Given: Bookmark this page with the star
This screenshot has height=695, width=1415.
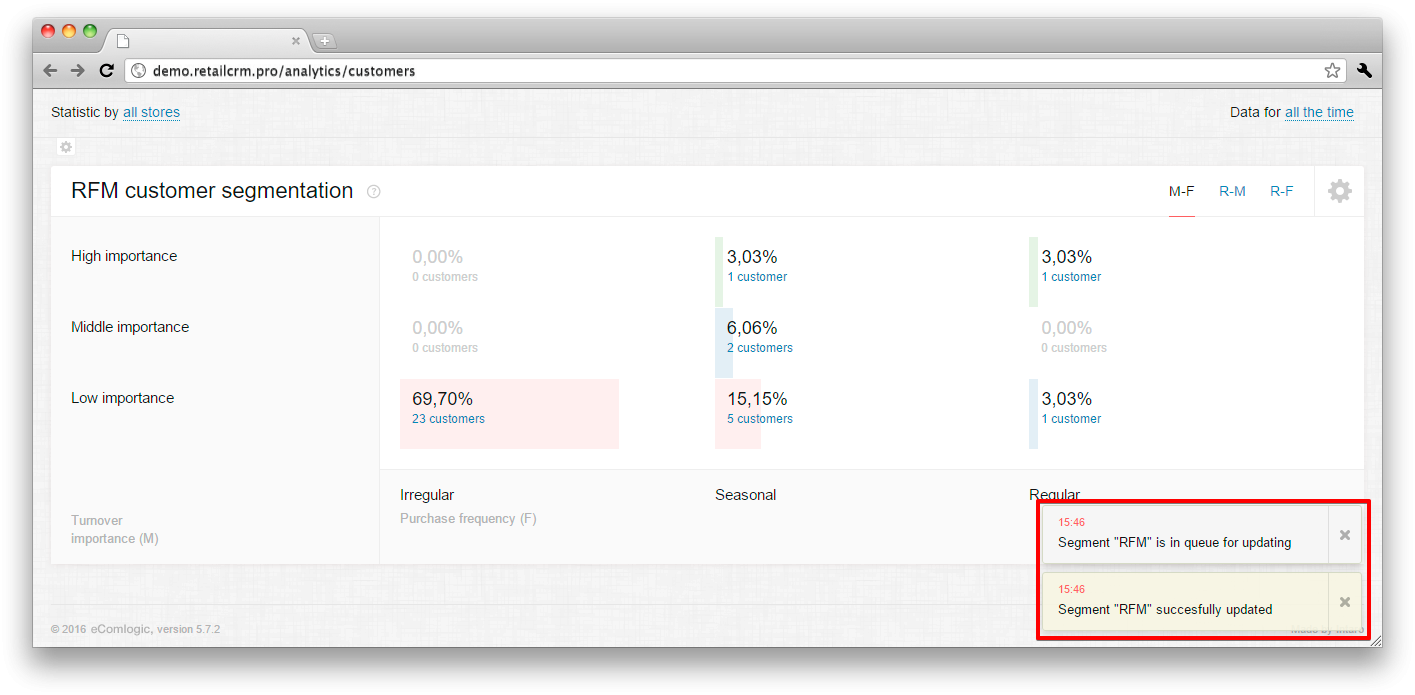Looking at the screenshot, I should [1332, 71].
